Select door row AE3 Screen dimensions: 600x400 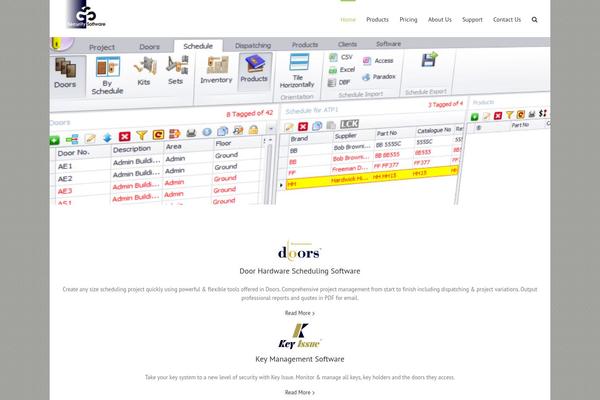coord(157,187)
